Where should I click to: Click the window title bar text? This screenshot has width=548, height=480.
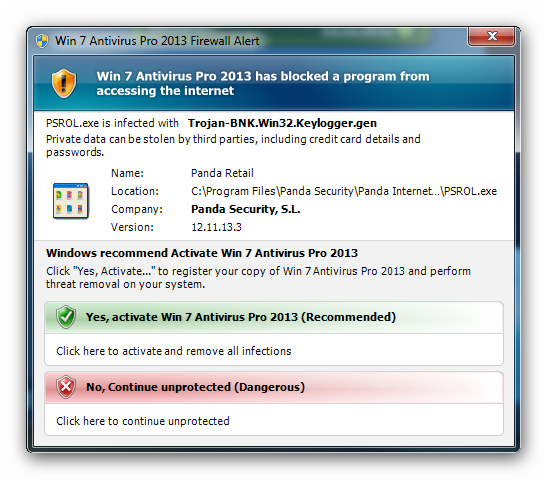[157, 41]
